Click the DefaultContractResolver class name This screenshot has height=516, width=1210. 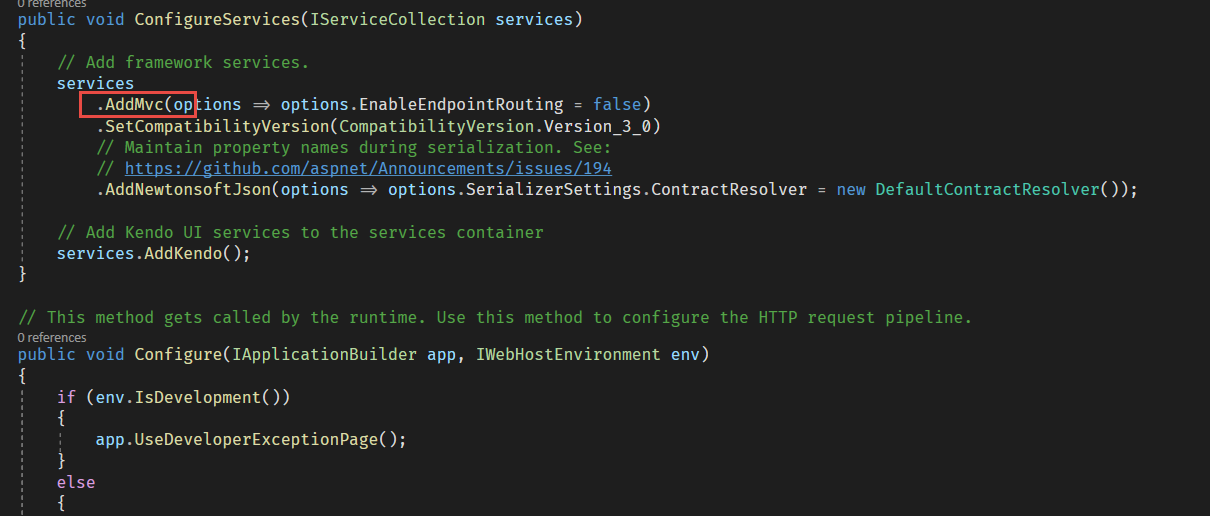tap(986, 189)
